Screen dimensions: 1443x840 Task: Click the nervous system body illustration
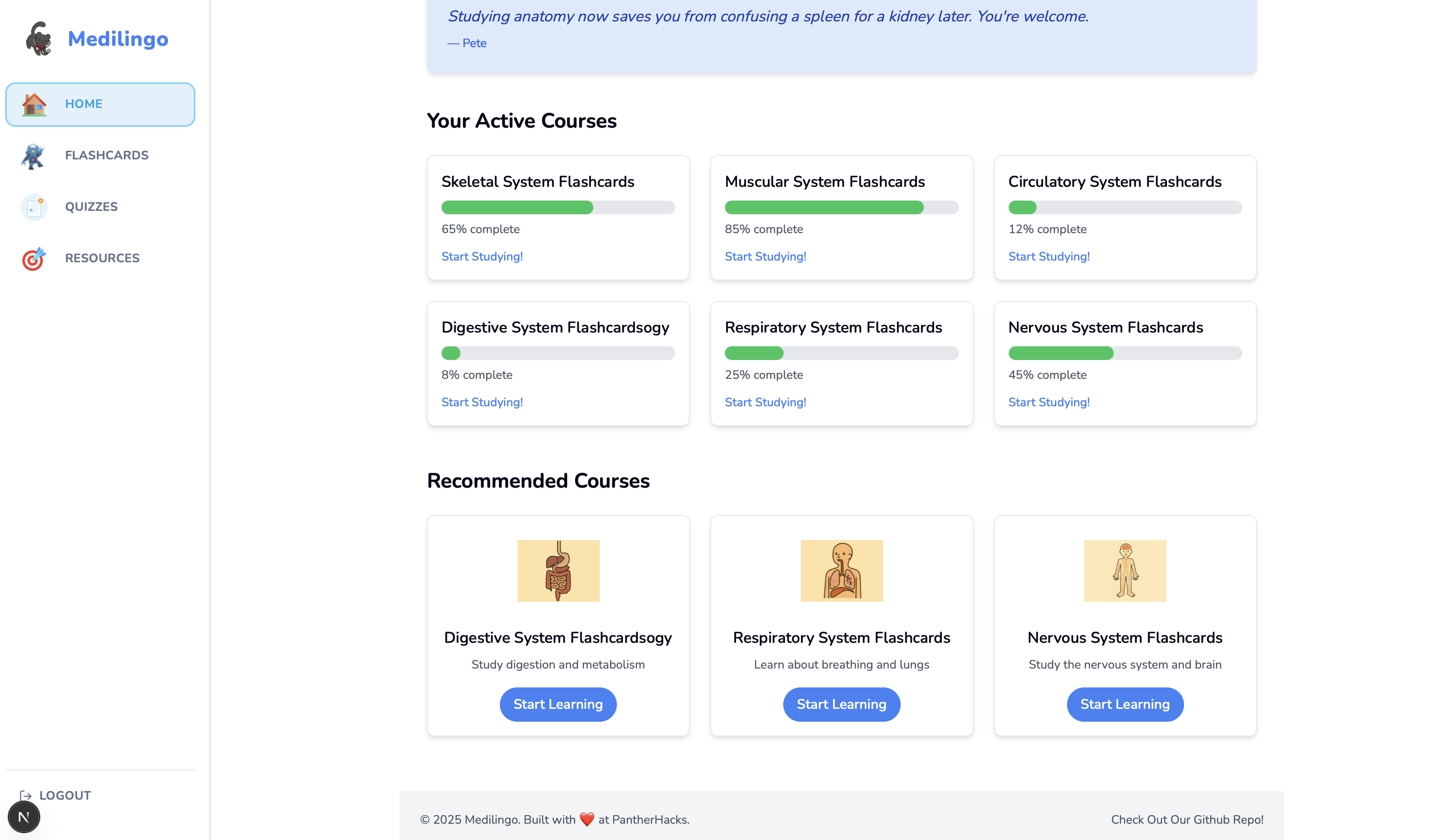pos(1124,570)
